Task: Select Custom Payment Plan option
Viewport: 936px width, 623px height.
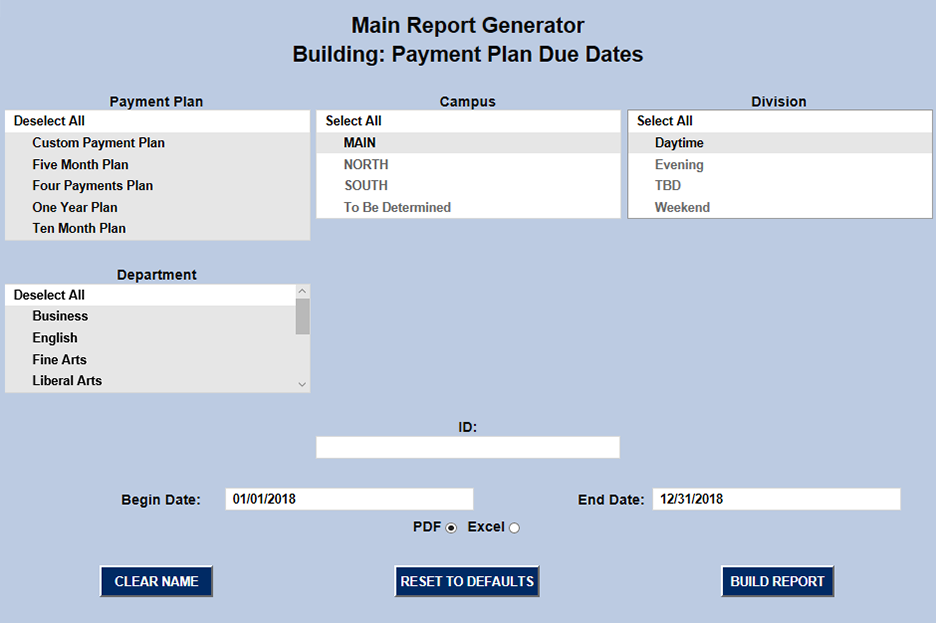Action: pyautogui.click(x=98, y=143)
